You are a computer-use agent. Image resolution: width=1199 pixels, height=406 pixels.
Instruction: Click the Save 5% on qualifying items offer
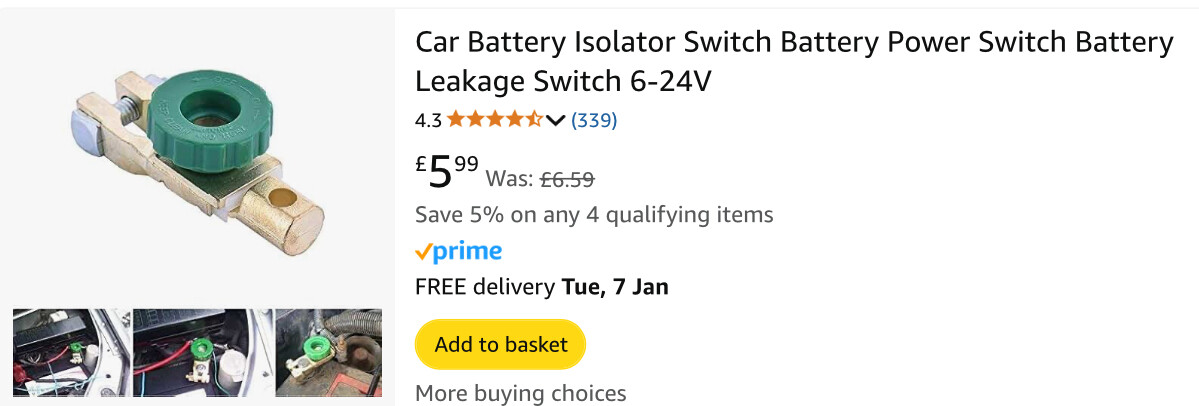594,214
